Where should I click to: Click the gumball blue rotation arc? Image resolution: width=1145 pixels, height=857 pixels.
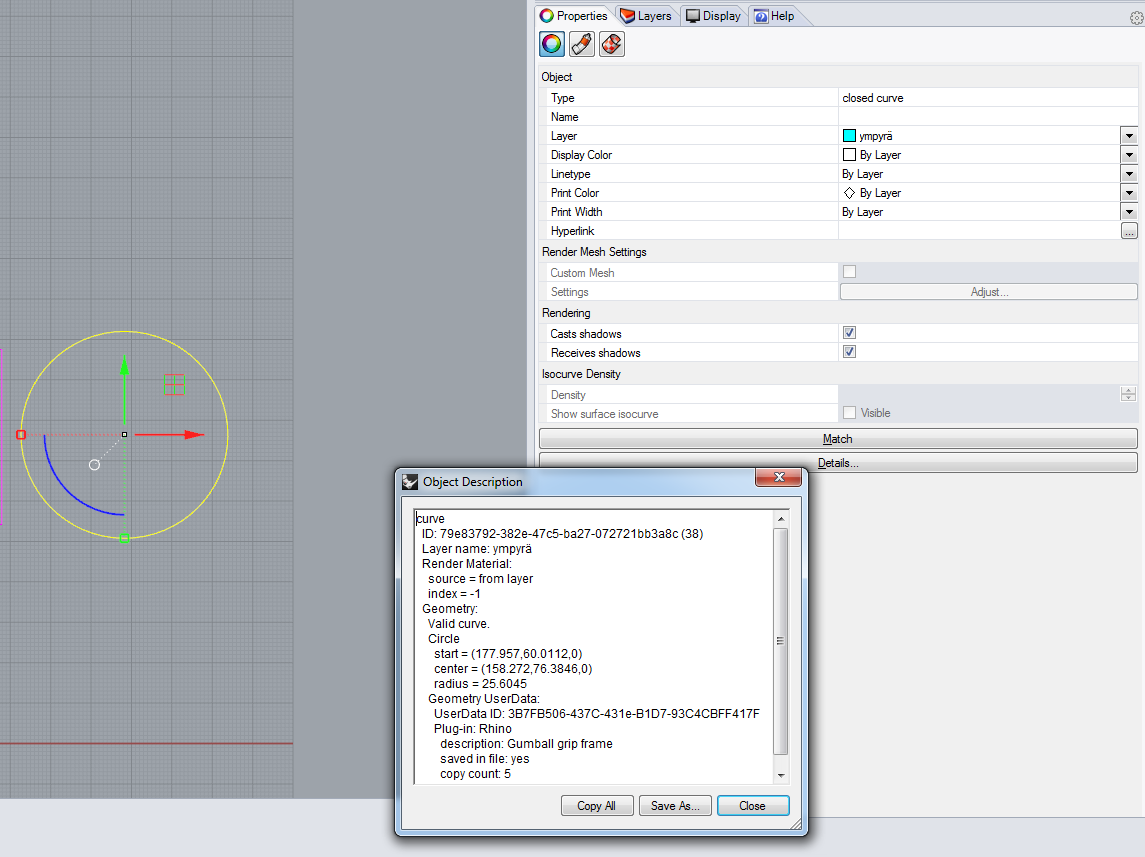(x=69, y=491)
